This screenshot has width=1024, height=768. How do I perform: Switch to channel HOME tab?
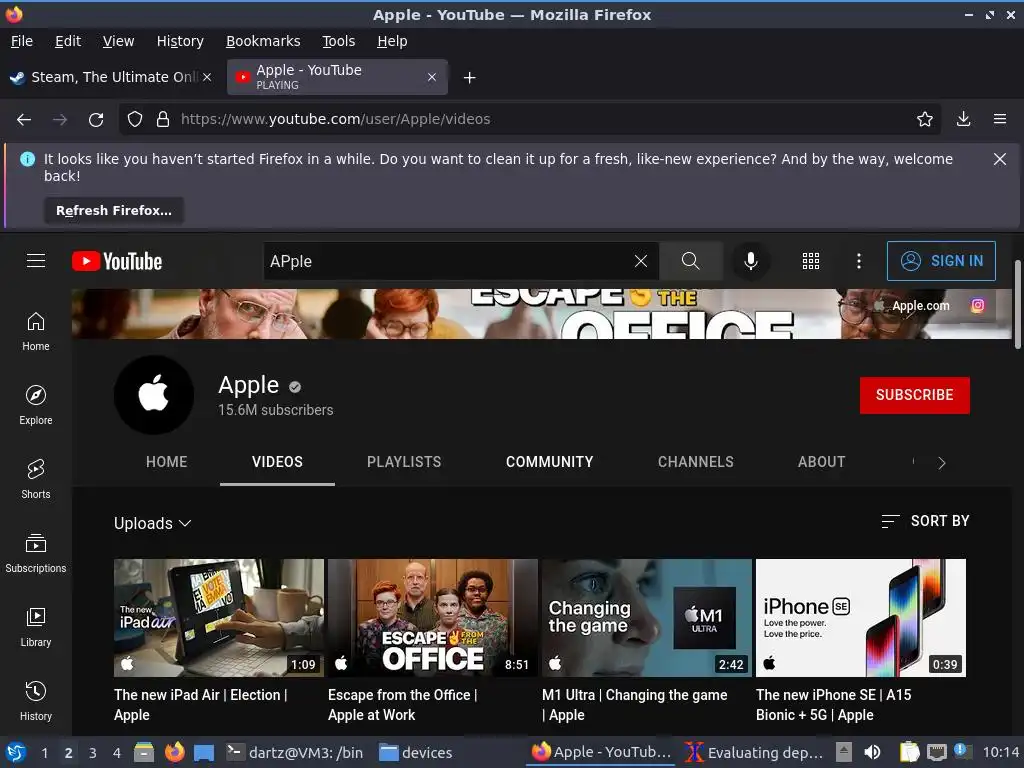[x=167, y=462]
